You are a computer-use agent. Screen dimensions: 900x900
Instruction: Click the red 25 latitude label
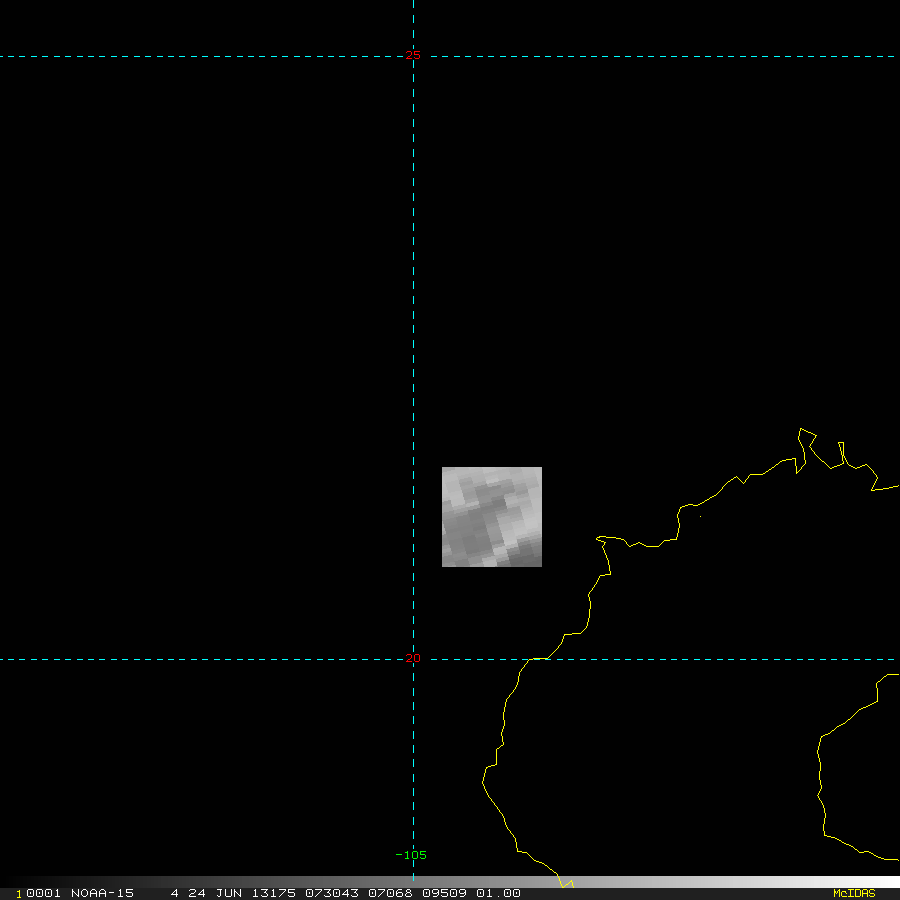coord(413,56)
